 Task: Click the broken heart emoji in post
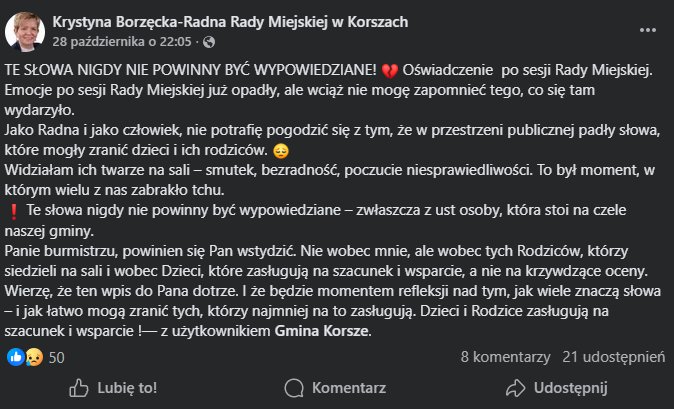(x=390, y=70)
